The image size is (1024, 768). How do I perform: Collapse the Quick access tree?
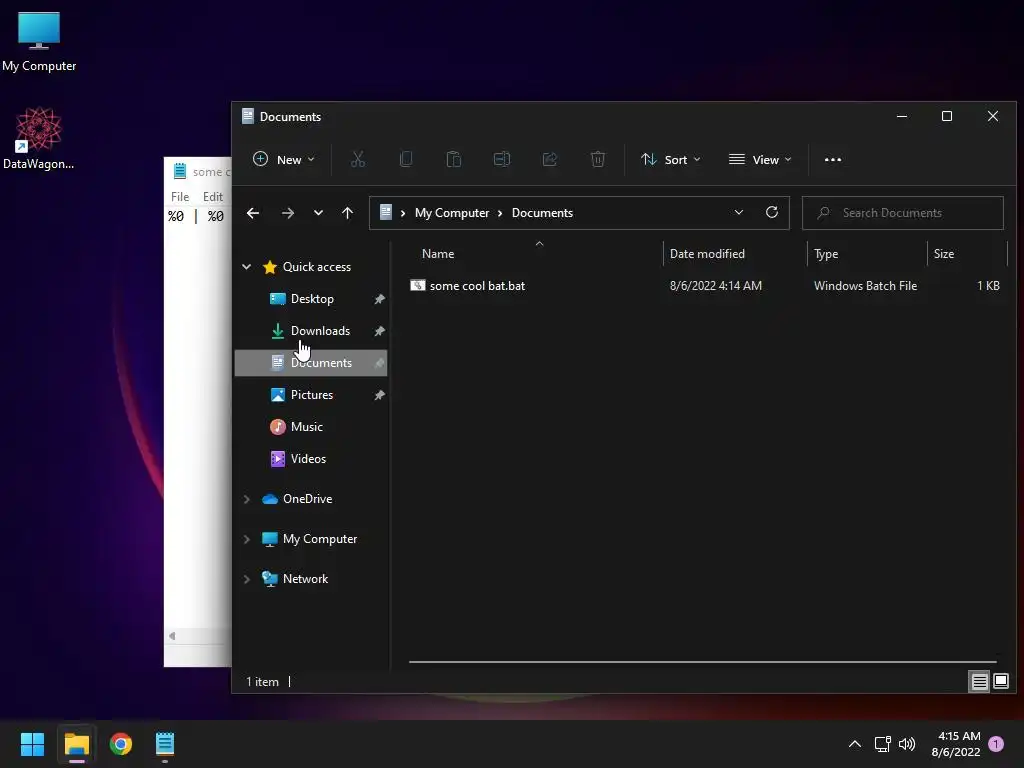(x=246, y=266)
